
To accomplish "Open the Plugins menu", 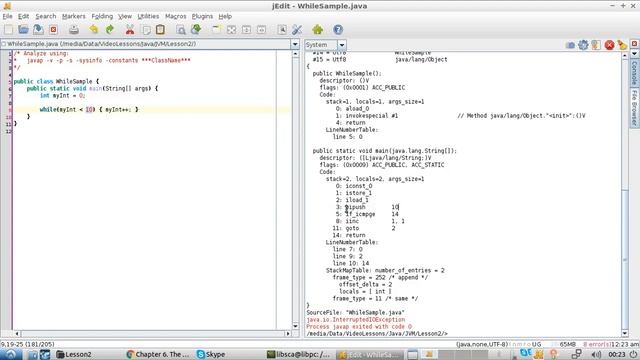I will 202,16.
